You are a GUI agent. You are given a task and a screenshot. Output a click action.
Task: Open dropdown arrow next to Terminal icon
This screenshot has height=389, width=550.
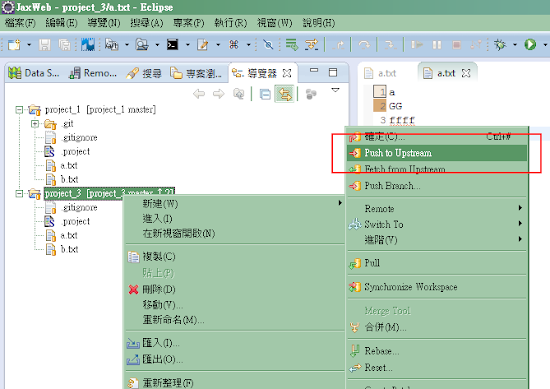(x=188, y=45)
